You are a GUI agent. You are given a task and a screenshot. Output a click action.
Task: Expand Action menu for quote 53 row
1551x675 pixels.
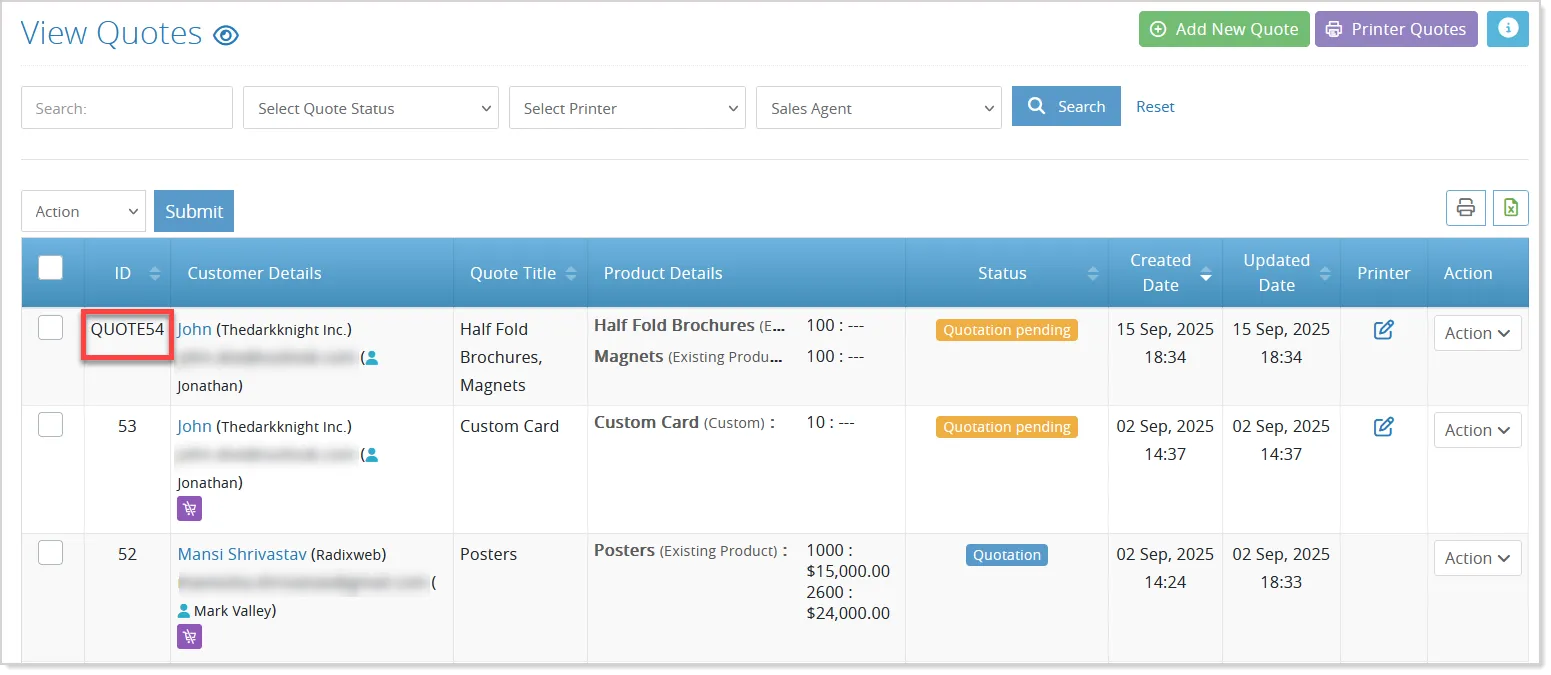(1477, 430)
